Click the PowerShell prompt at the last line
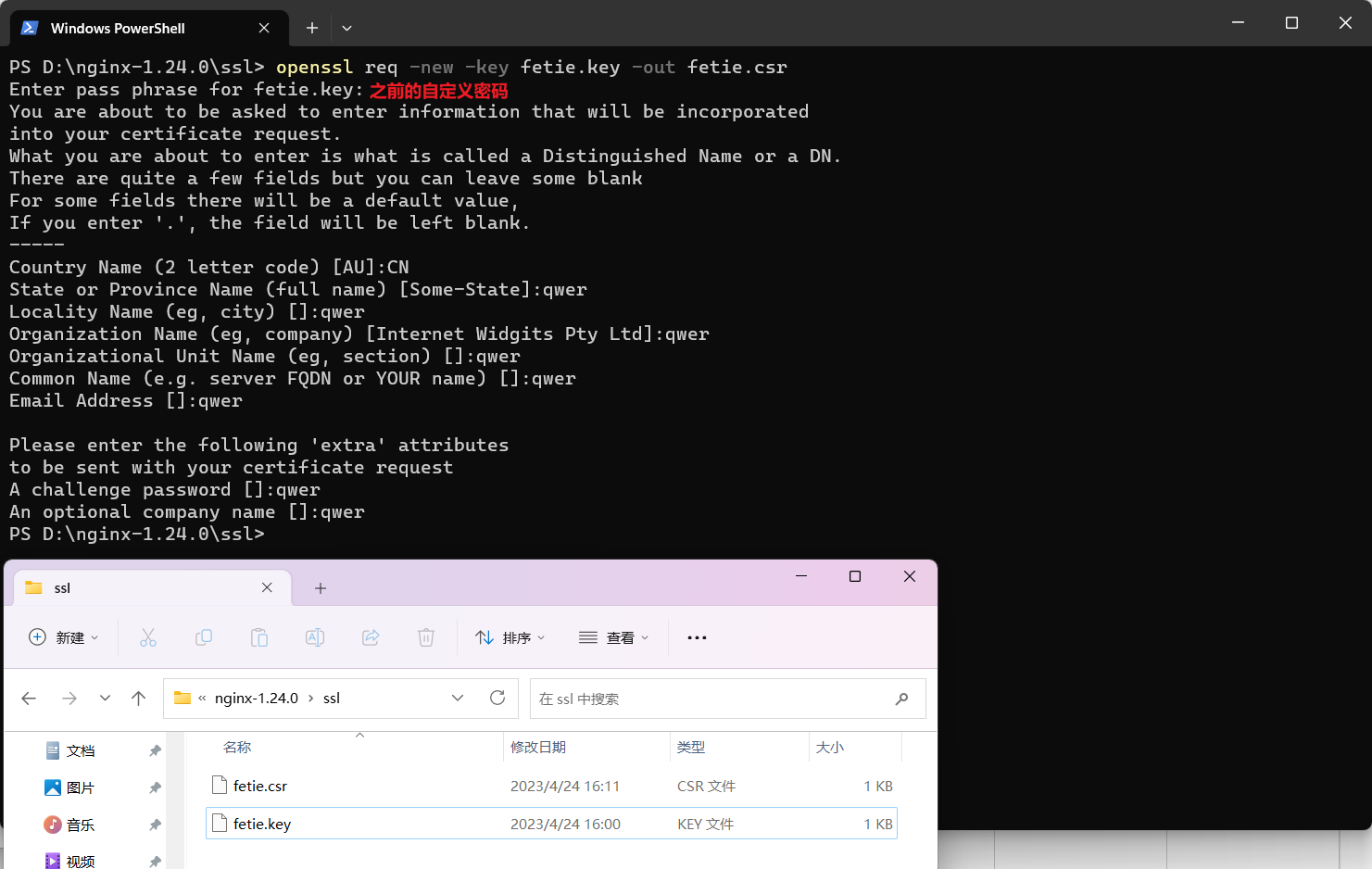Screen dimensions: 1372x869 click(x=137, y=534)
